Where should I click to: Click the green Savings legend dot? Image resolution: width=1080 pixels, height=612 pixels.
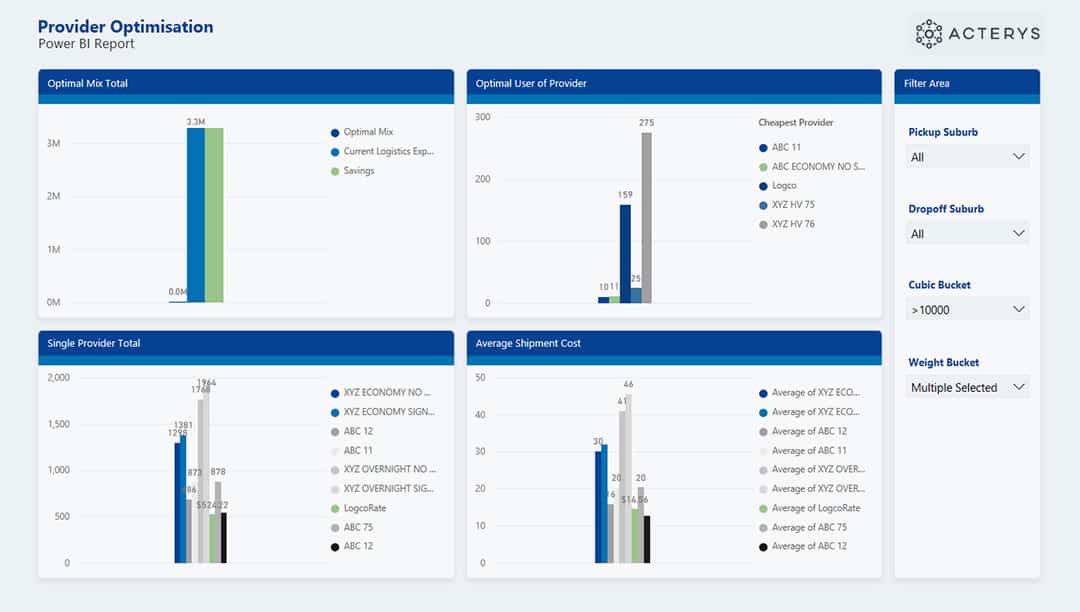click(x=335, y=171)
